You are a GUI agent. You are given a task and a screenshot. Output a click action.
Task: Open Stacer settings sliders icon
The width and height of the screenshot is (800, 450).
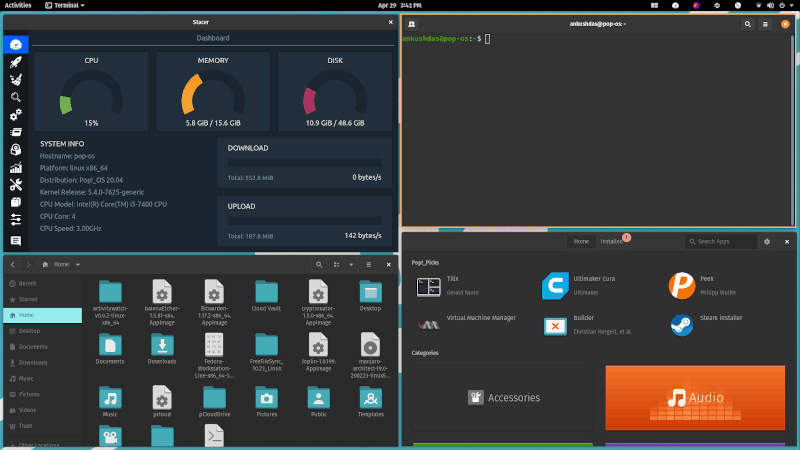pyautogui.click(x=16, y=220)
